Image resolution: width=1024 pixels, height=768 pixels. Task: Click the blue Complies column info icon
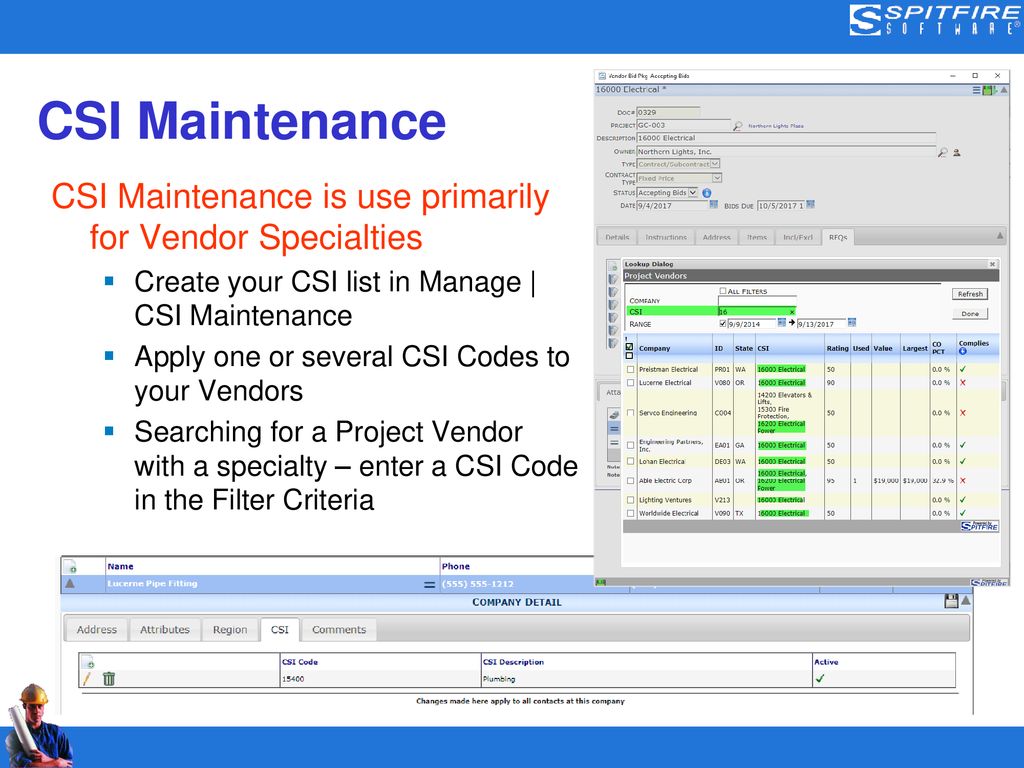963,351
